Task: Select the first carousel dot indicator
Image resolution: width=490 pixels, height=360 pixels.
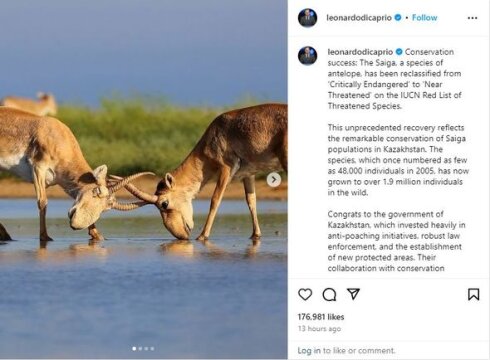Action: (134, 349)
